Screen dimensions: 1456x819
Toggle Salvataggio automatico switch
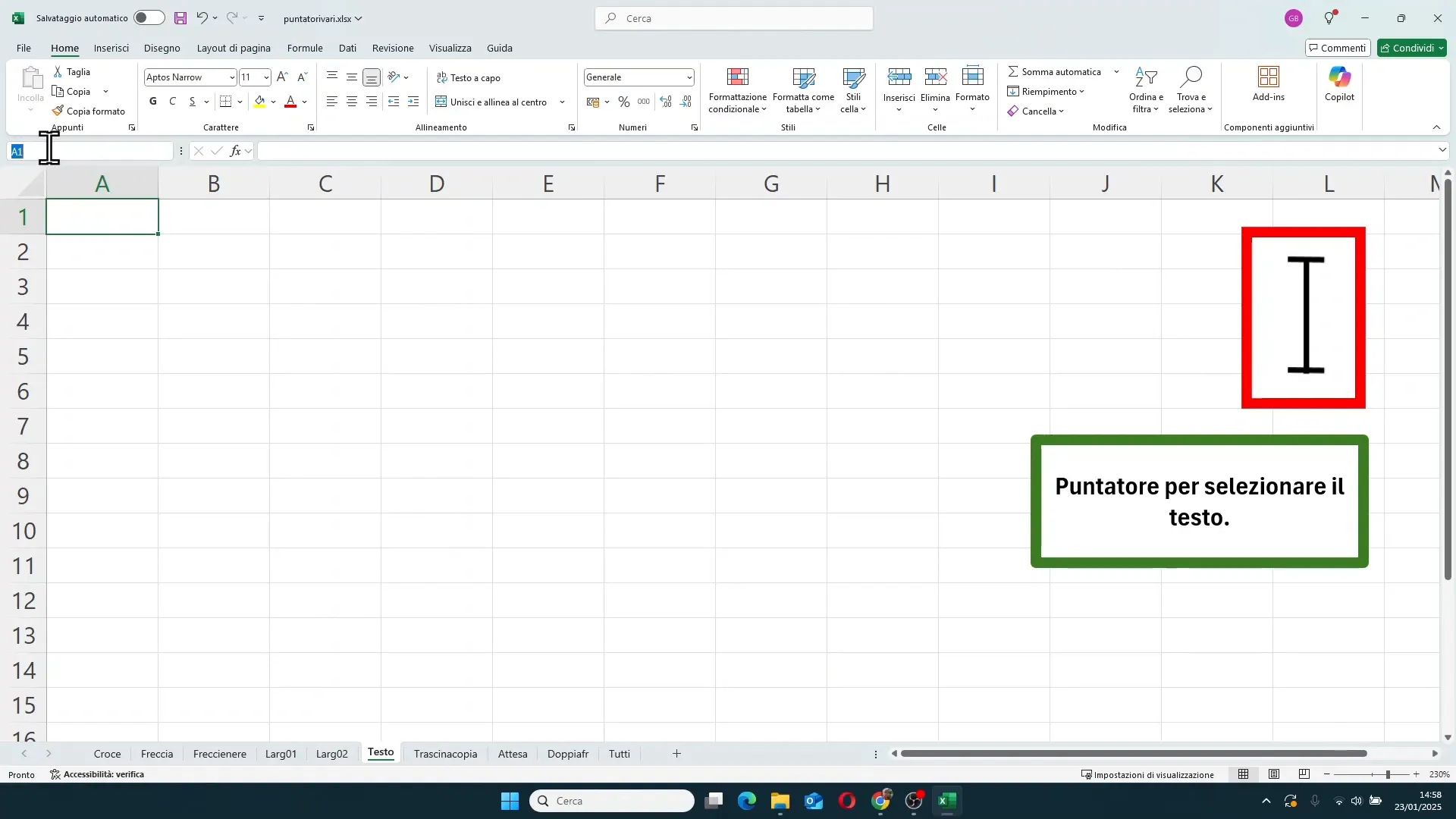149,18
